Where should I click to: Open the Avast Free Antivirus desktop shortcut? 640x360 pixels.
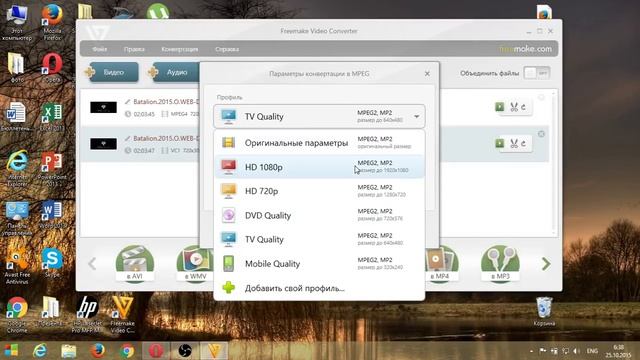tap(17, 266)
